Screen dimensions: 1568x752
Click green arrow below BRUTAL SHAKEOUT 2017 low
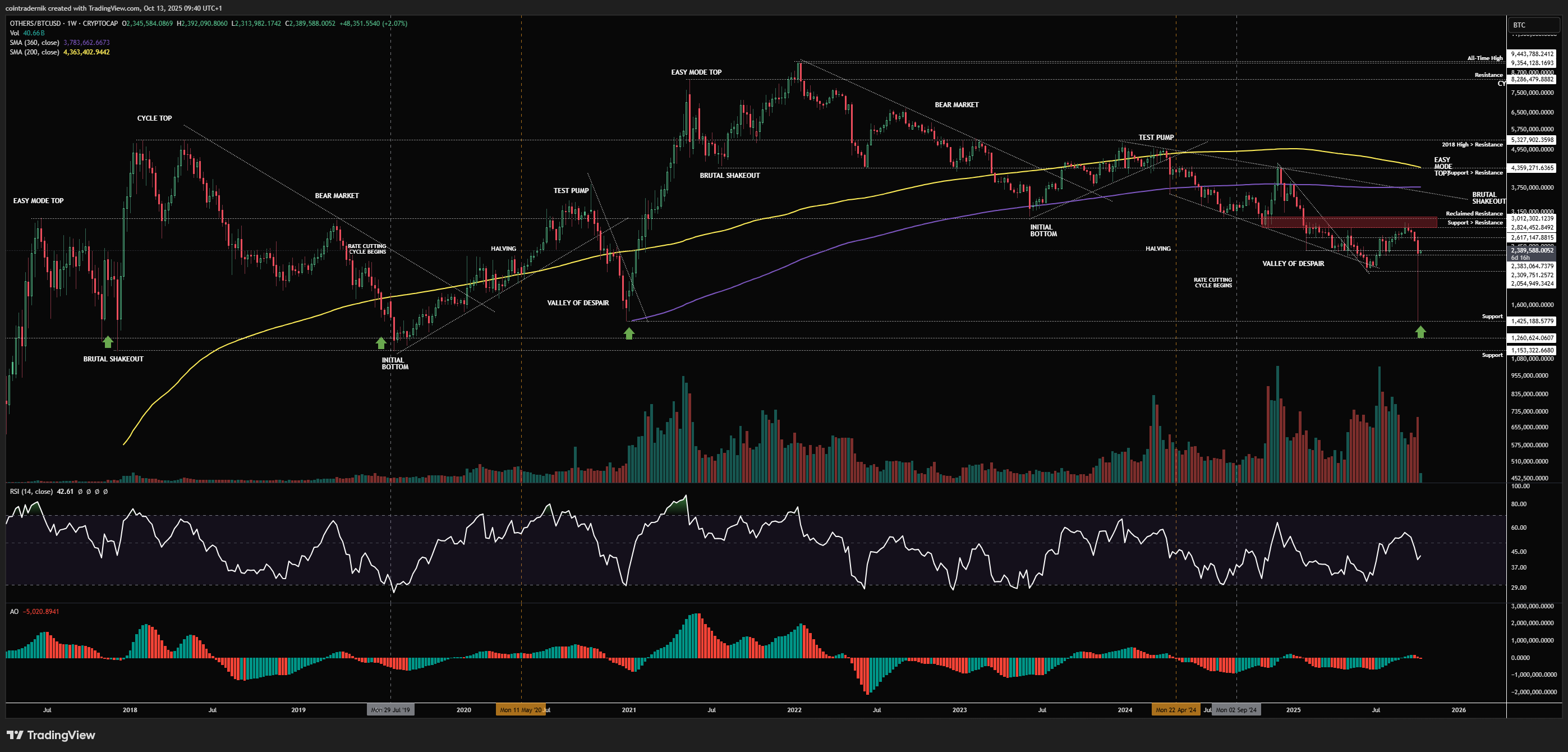coord(108,342)
